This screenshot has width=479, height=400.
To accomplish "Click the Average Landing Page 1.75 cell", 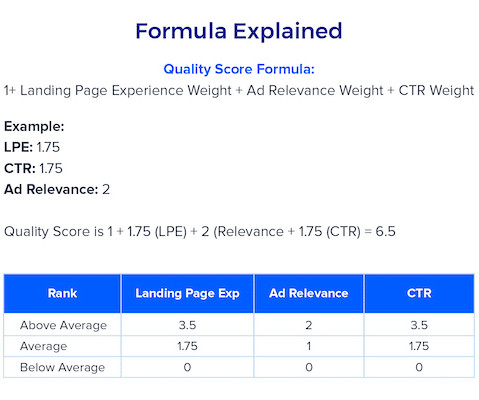I will 187,346.
